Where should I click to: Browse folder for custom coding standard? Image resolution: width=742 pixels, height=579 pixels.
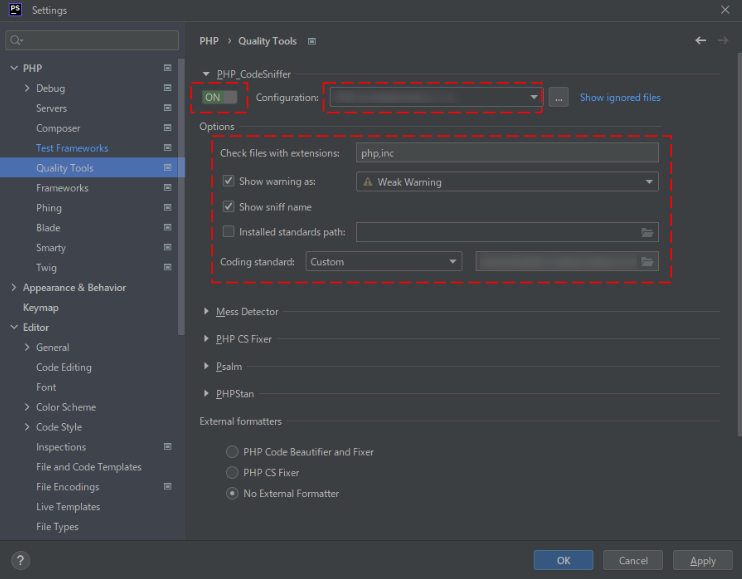pos(647,262)
